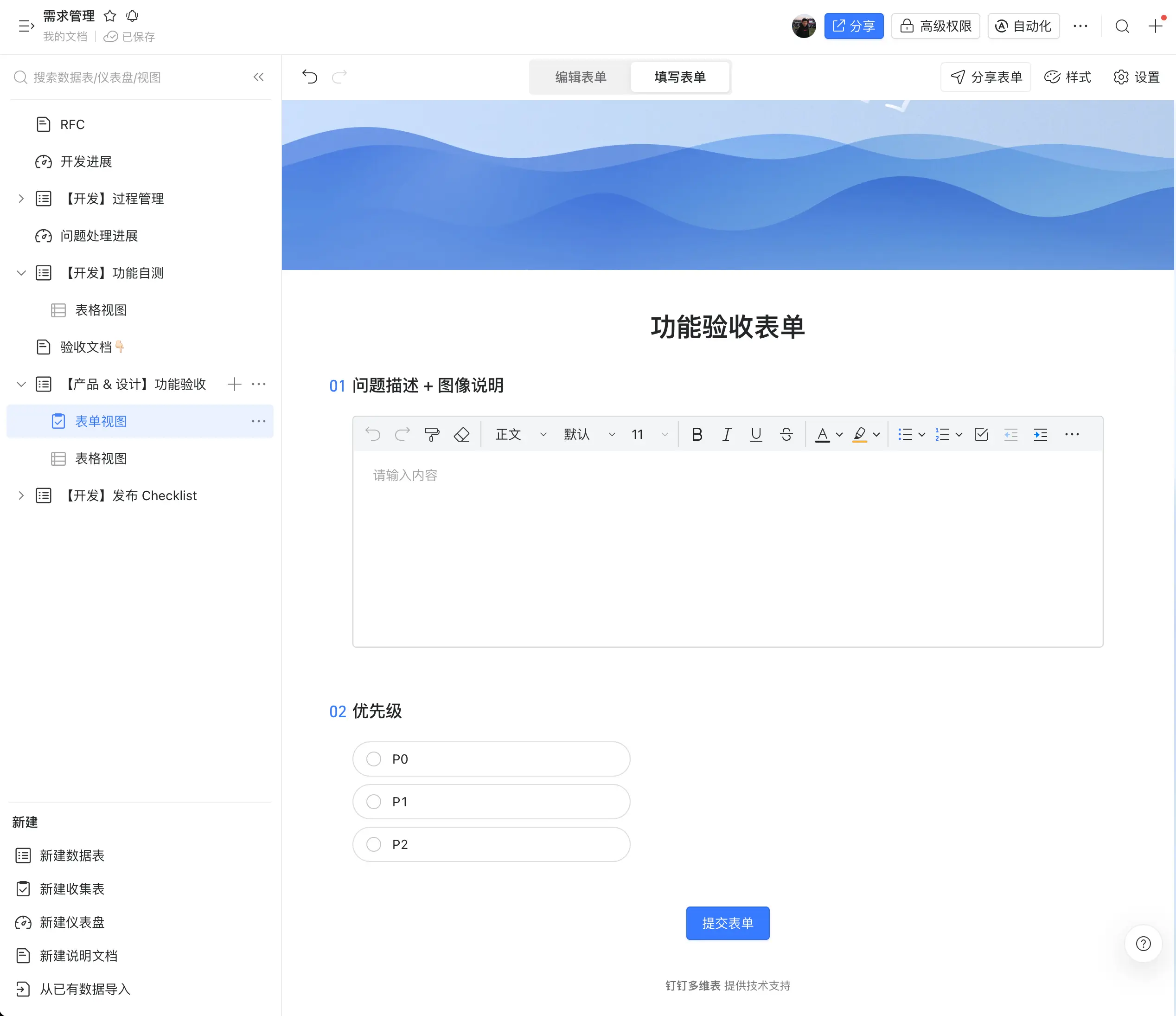The height and width of the screenshot is (1016, 1176).
Task: Click the format painter icon
Action: click(x=432, y=434)
